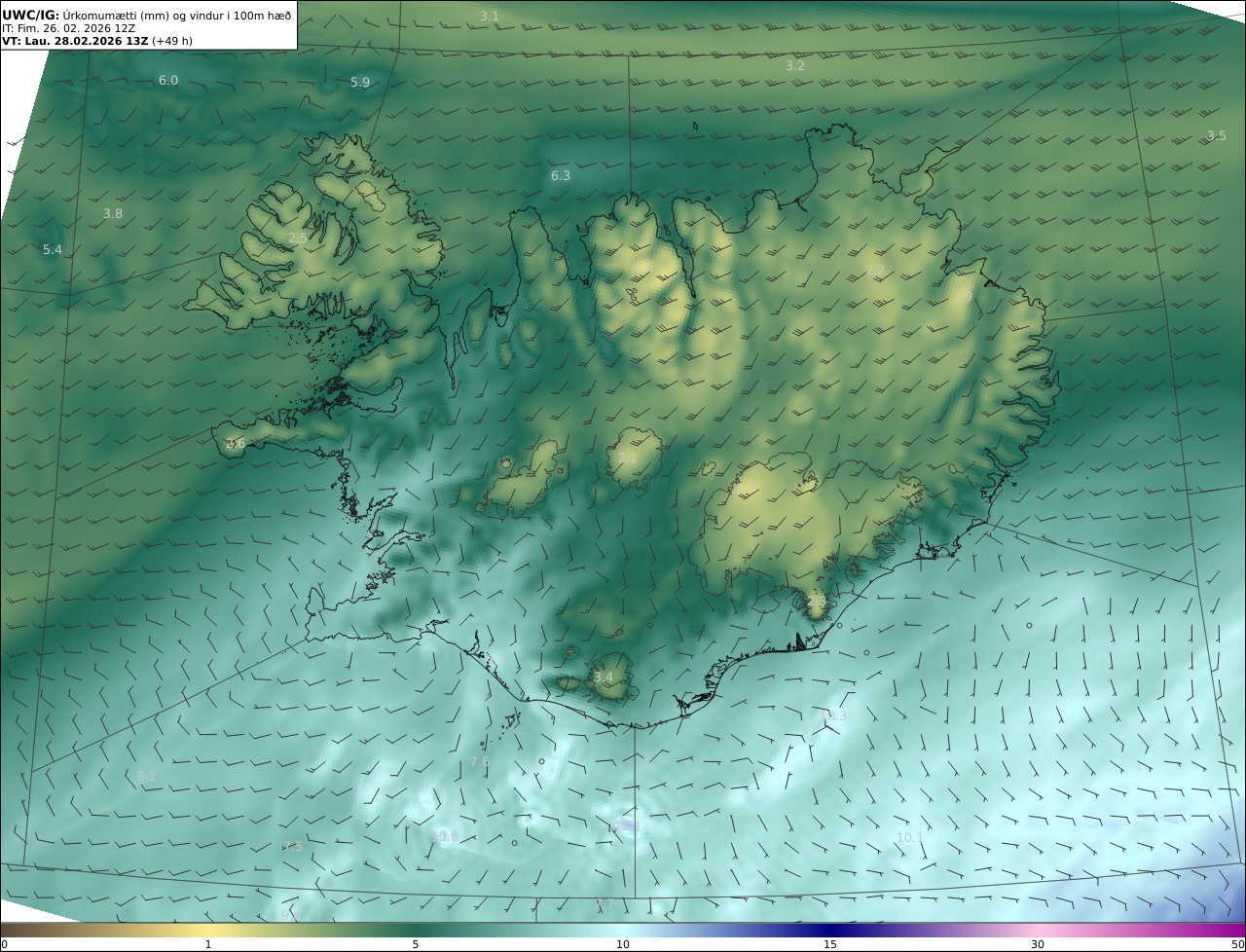
Task: Click the 5 tick on the color scale
Action: [416, 944]
